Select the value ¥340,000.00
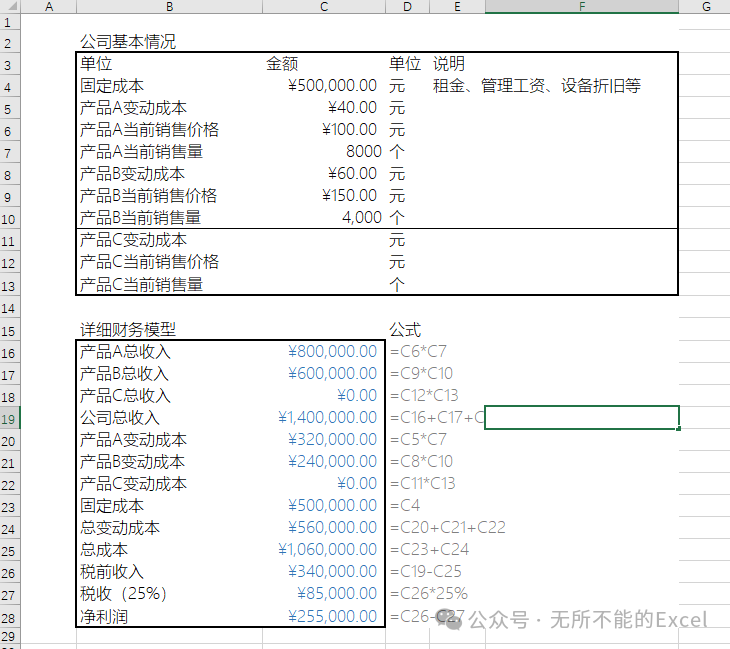The image size is (730, 649). [332, 572]
